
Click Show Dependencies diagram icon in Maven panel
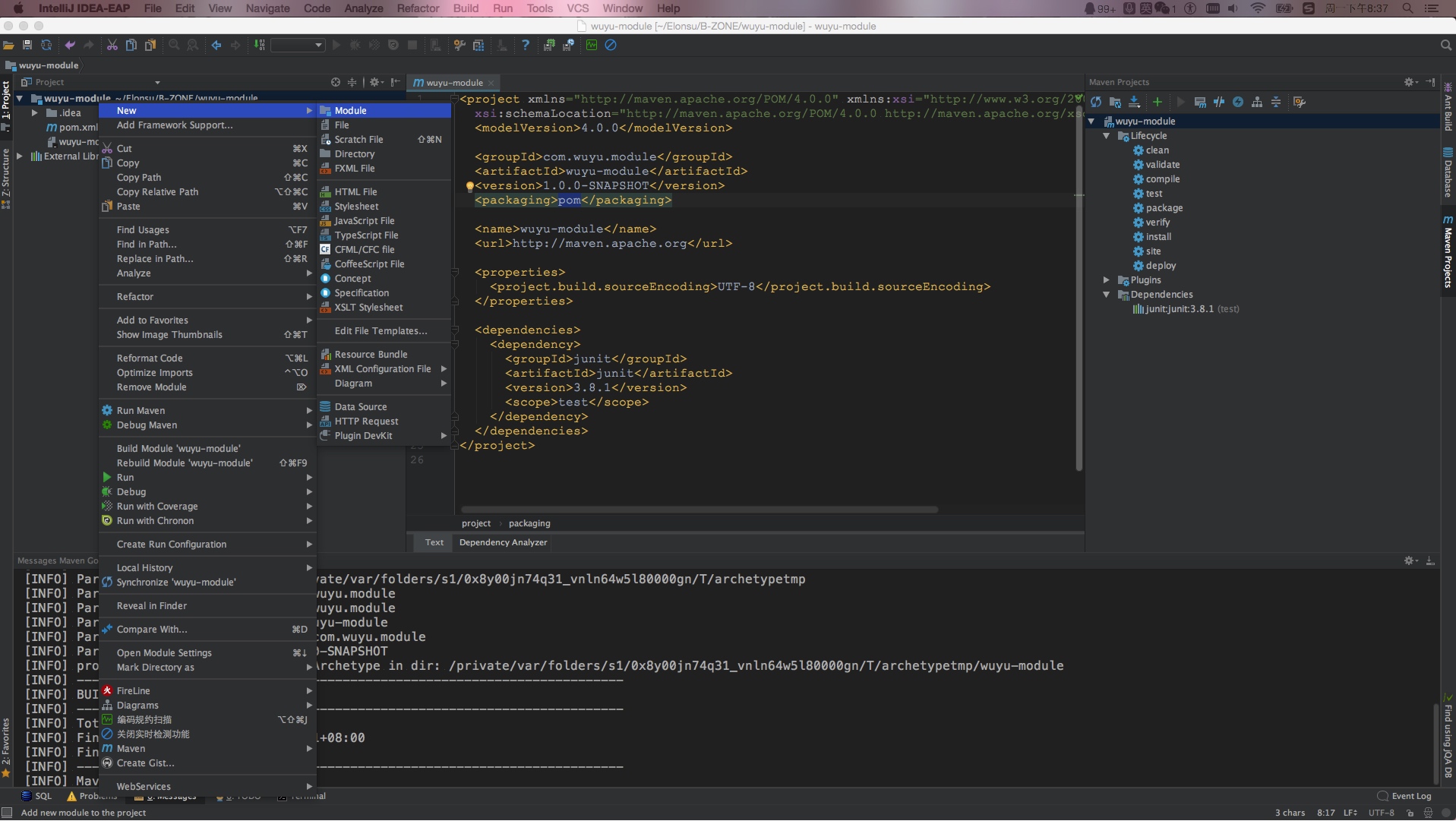(1257, 102)
